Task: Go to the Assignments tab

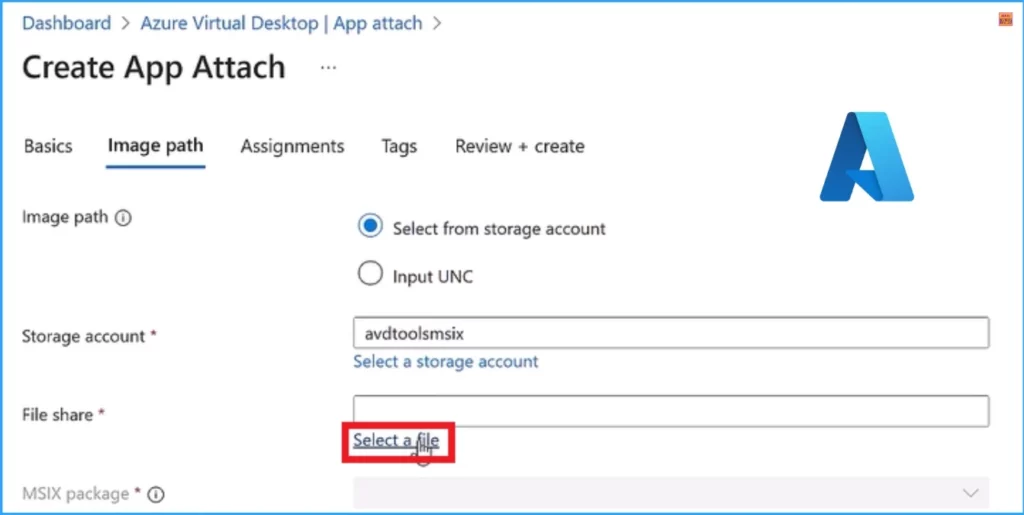Action: [292, 146]
